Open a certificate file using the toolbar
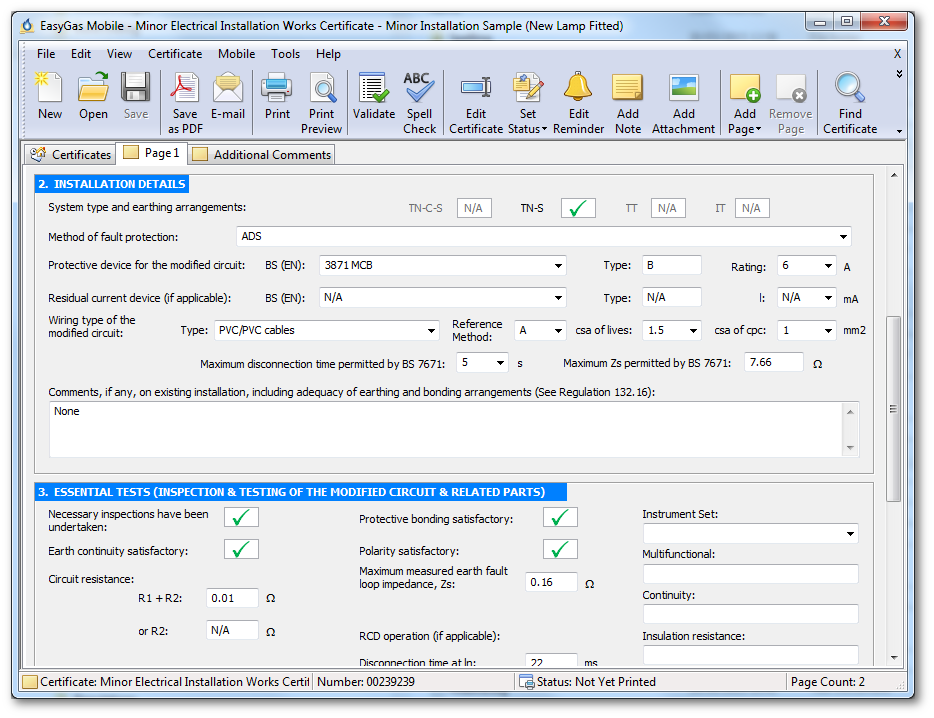 pos(93,95)
